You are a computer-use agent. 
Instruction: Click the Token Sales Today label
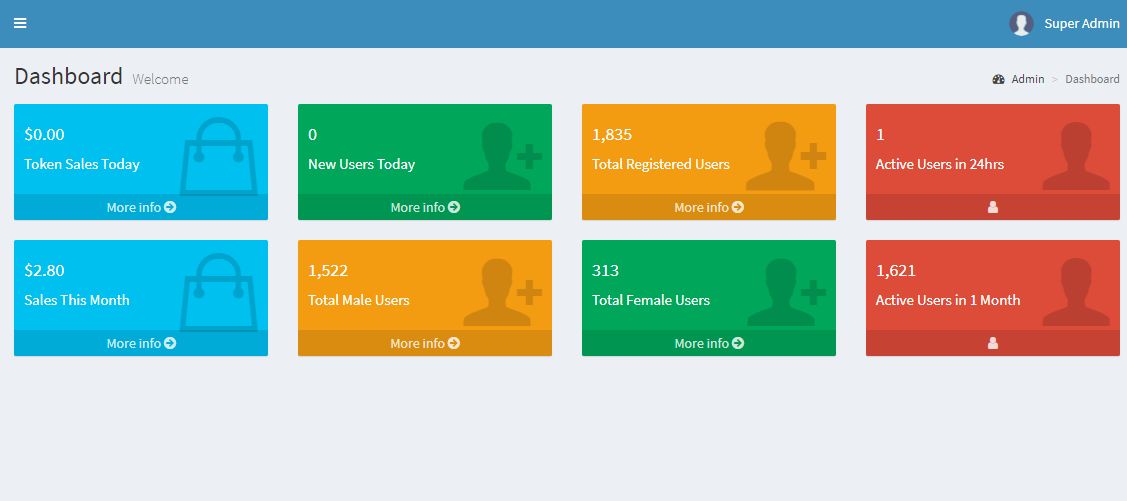82,164
